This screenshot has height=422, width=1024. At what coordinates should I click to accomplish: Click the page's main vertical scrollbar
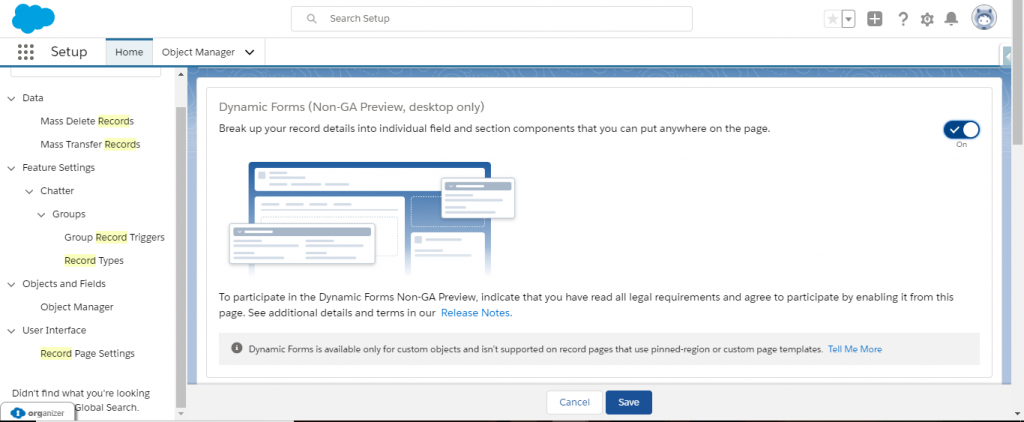click(1018, 72)
